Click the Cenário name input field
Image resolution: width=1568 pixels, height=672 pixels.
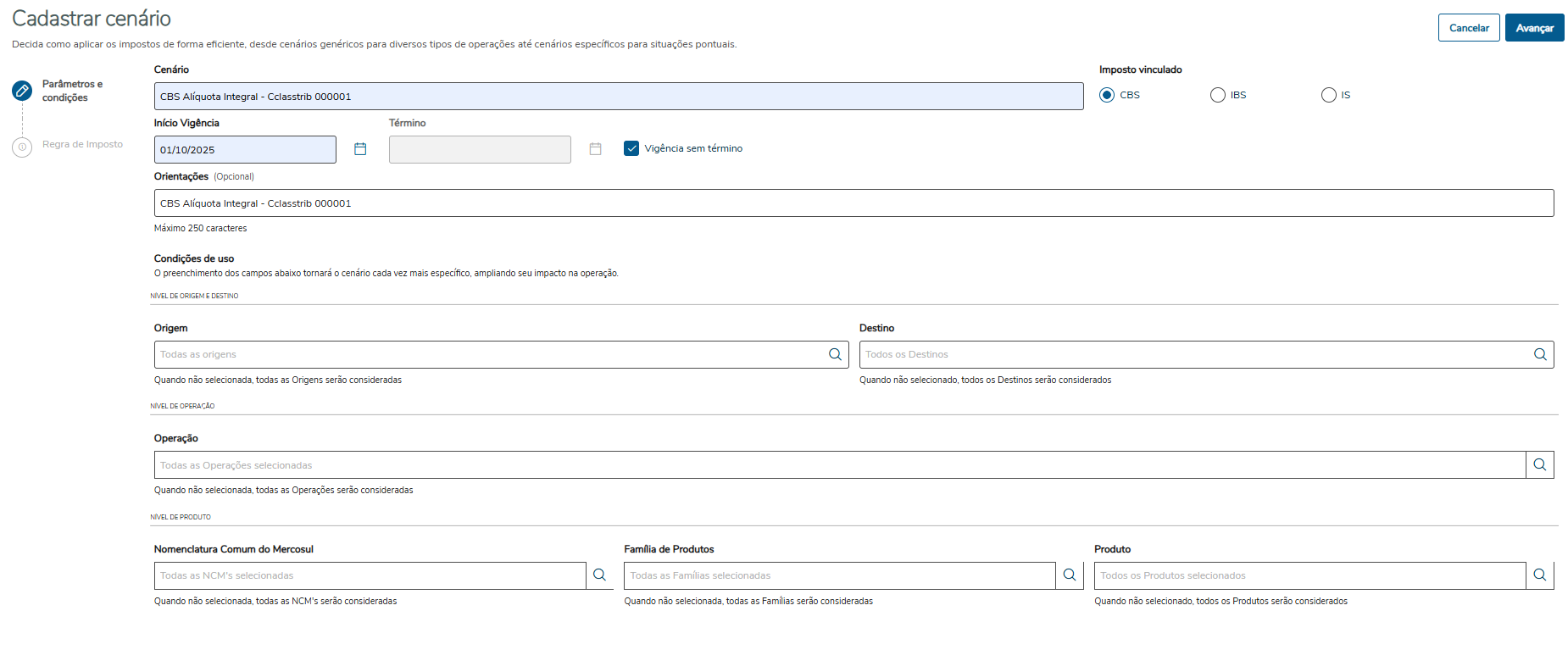pyautogui.click(x=618, y=97)
